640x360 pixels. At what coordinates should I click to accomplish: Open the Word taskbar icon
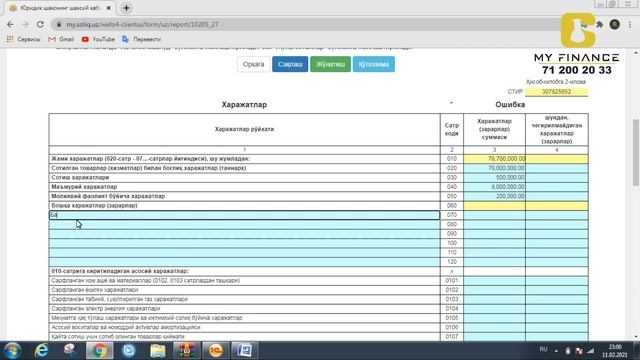(244, 351)
